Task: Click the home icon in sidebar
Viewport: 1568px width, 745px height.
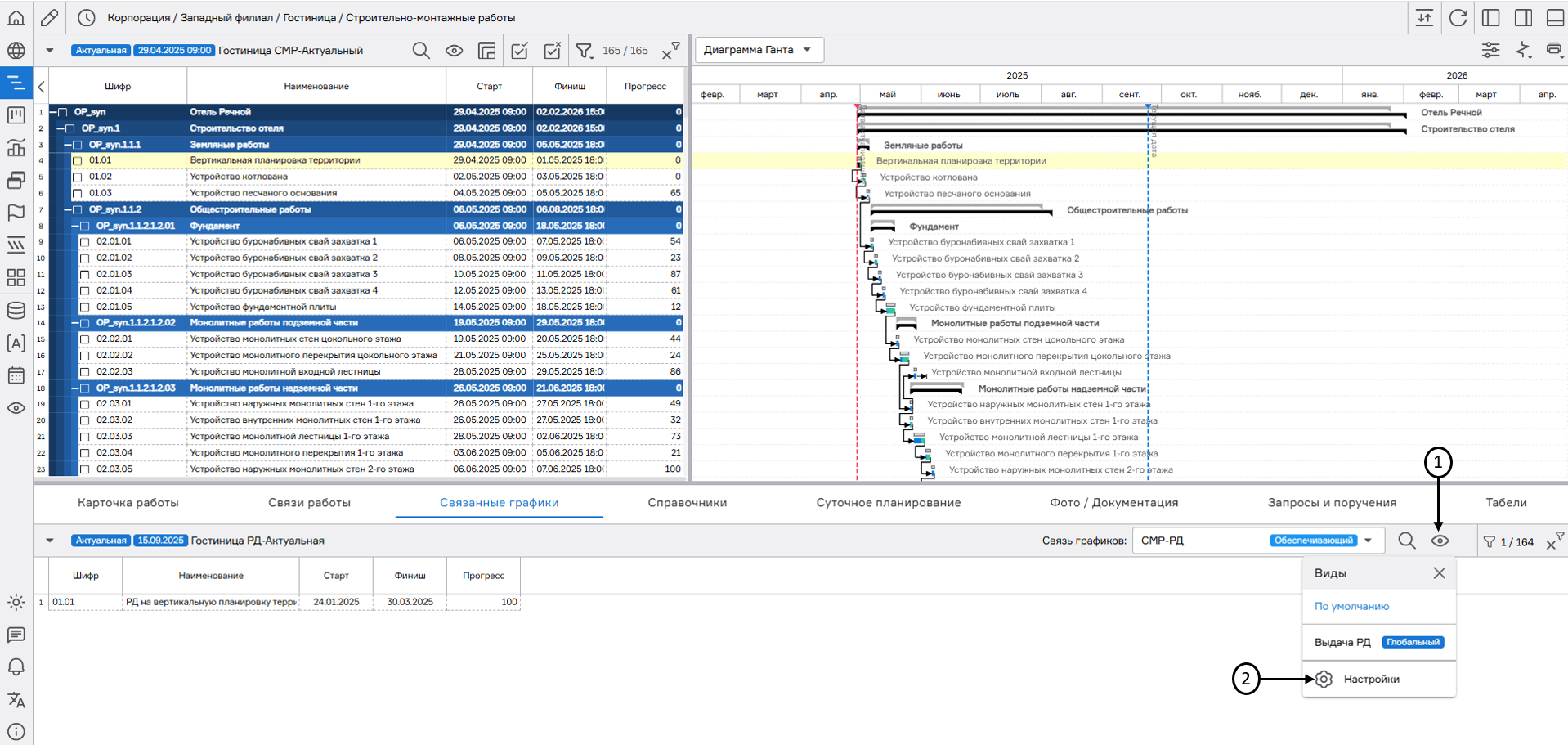Action: click(x=16, y=17)
